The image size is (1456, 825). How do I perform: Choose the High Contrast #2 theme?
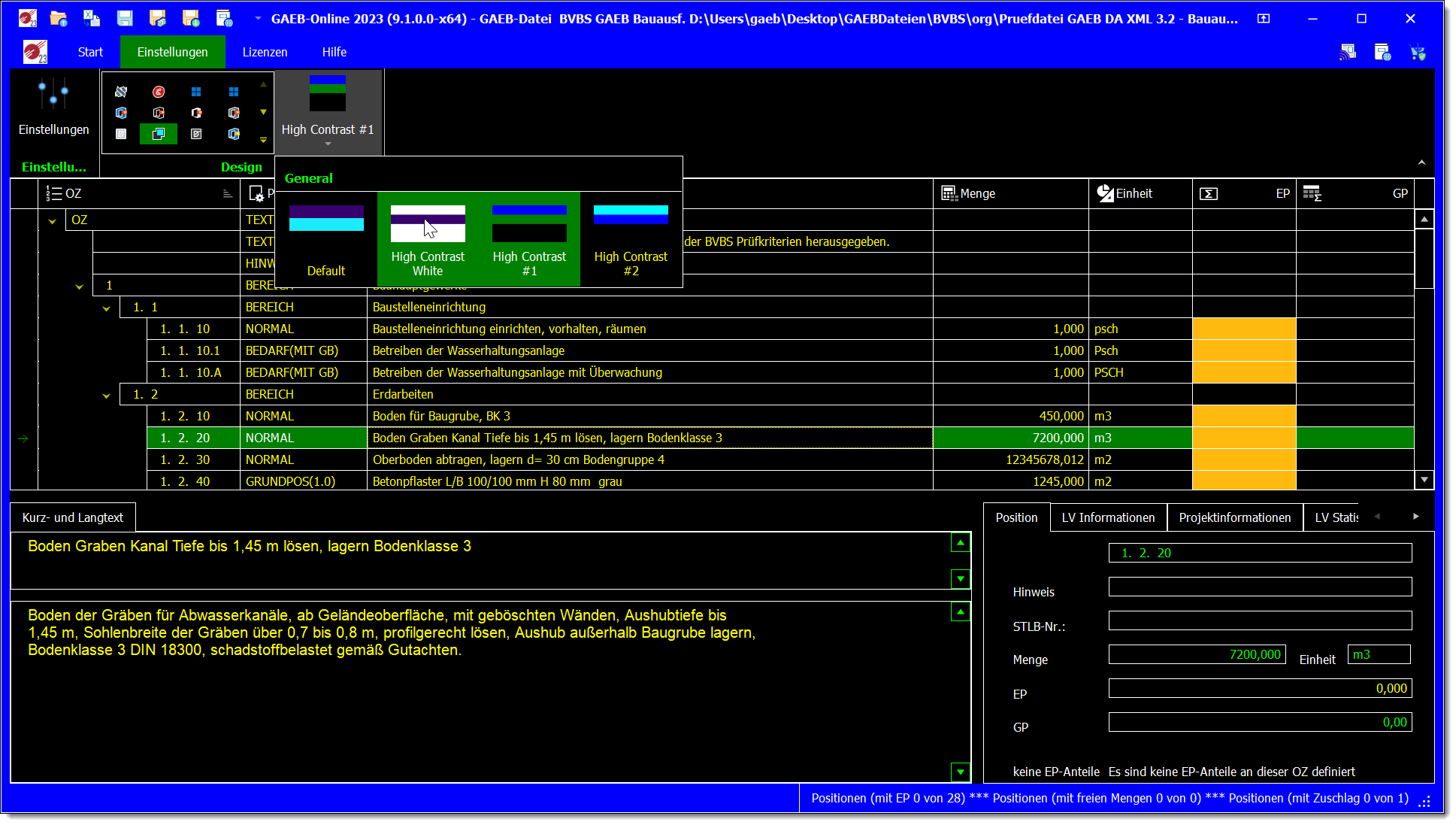click(x=631, y=239)
